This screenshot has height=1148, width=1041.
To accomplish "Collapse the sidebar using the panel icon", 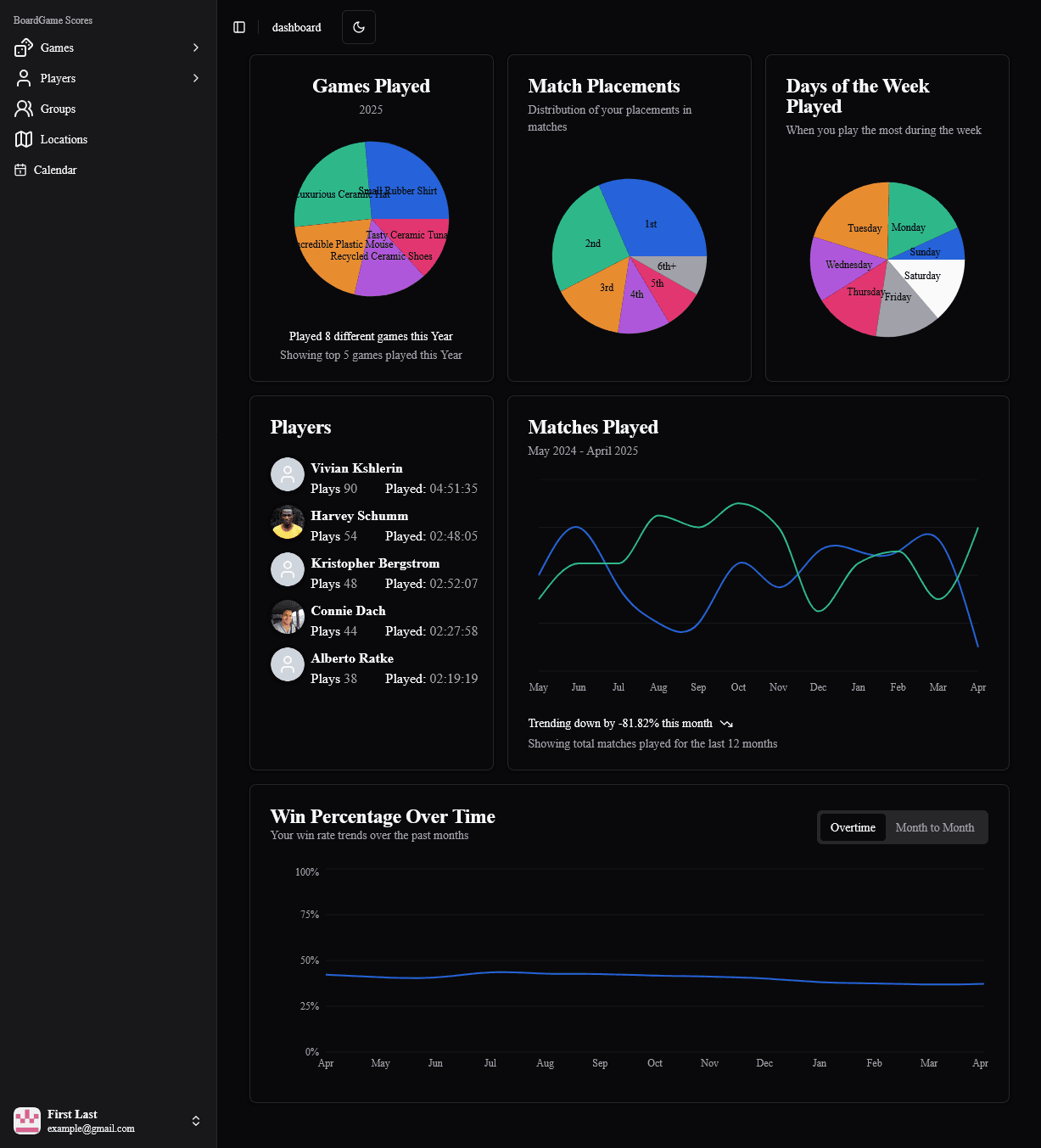I will click(238, 26).
